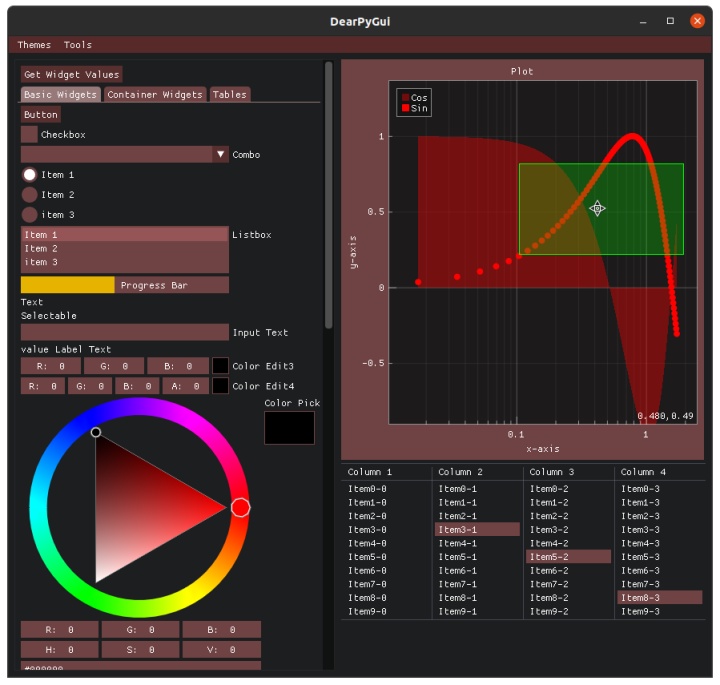Select Item 1 in the Listbox
The image size is (720, 685).
pyautogui.click(x=124, y=235)
